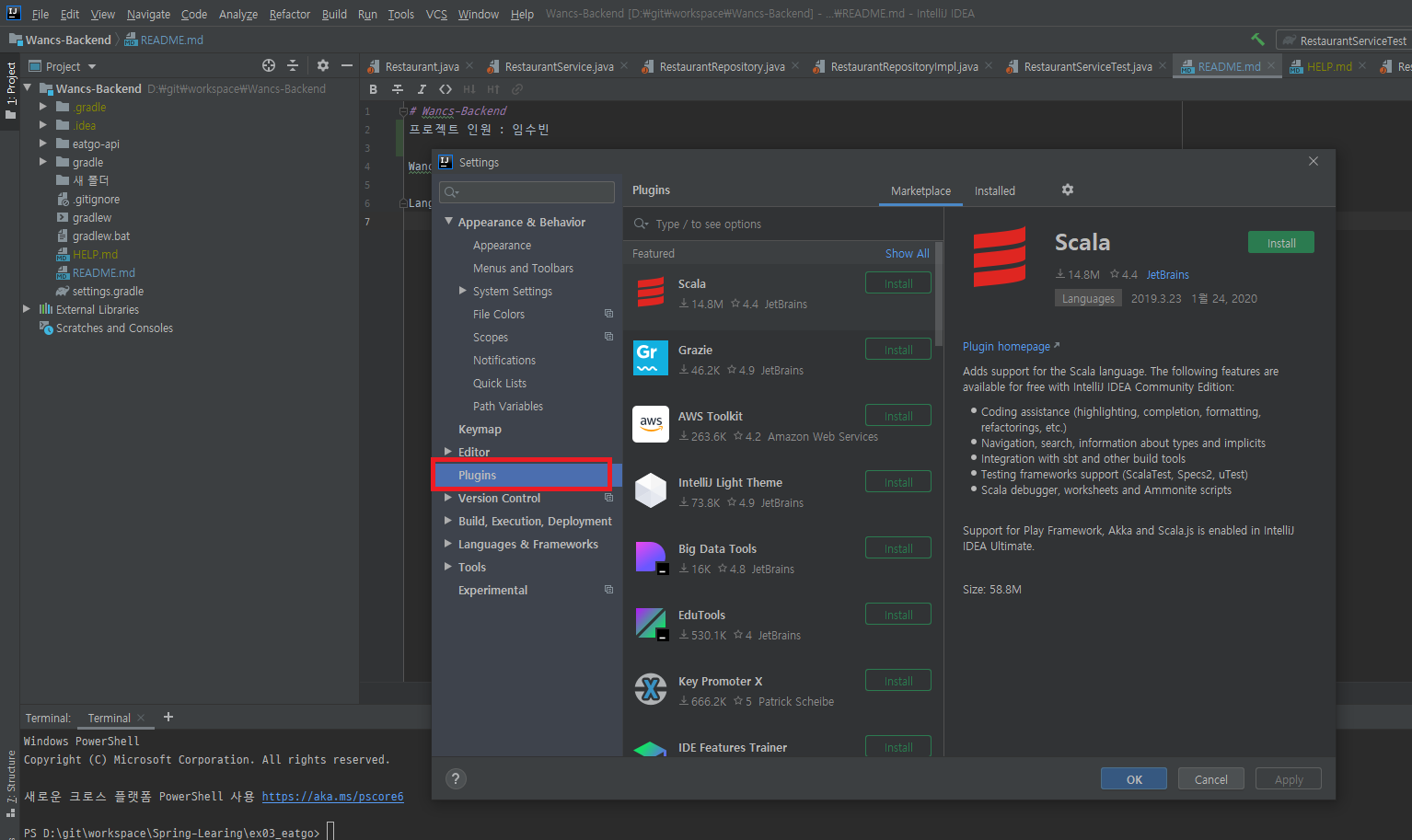Click the IntelliJ Light Theme plugin icon
This screenshot has width=1412, height=840.
click(x=651, y=490)
